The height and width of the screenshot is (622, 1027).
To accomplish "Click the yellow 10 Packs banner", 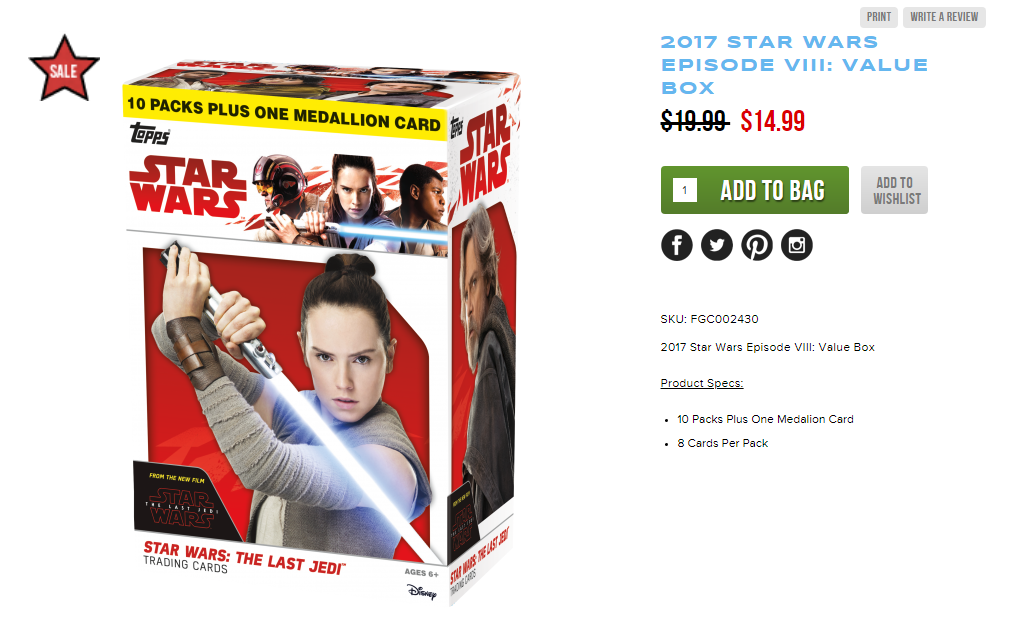I will [284, 113].
